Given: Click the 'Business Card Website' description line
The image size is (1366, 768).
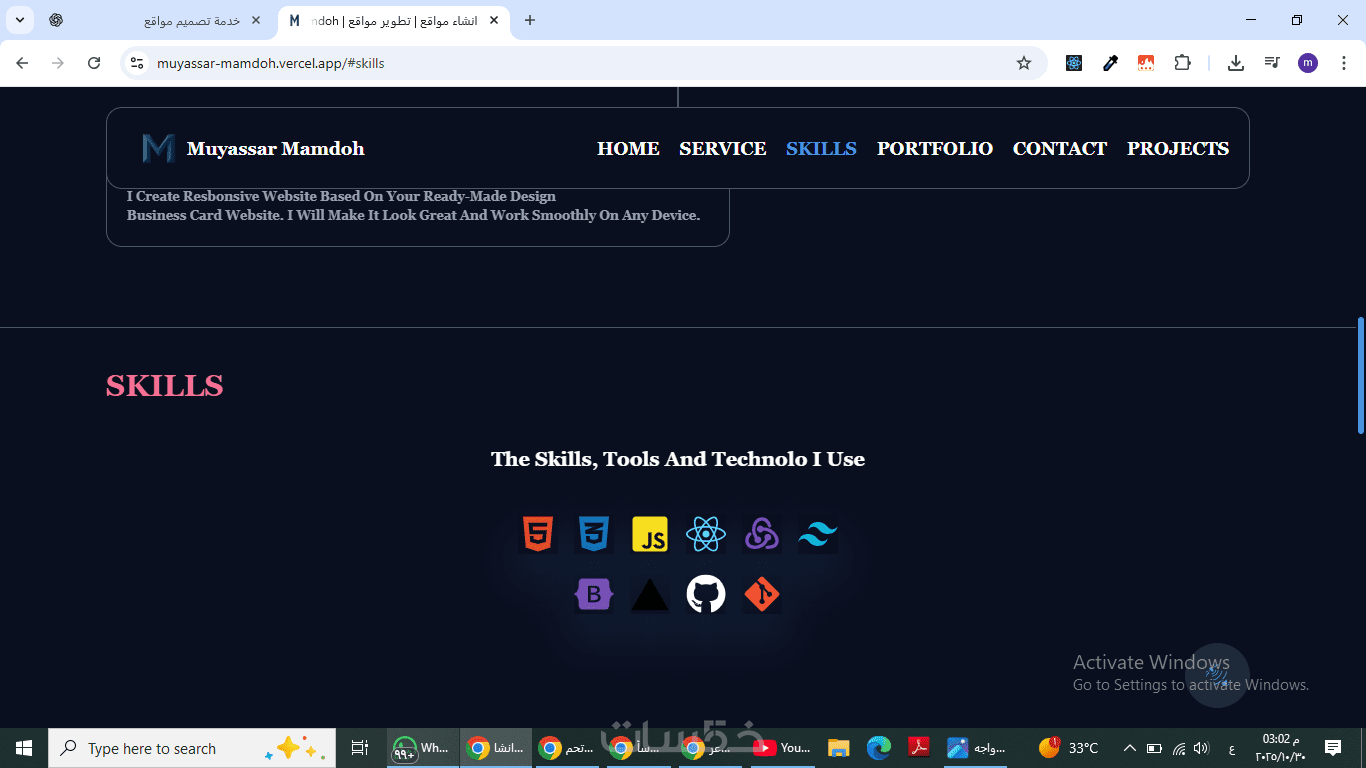Looking at the screenshot, I should [x=413, y=215].
